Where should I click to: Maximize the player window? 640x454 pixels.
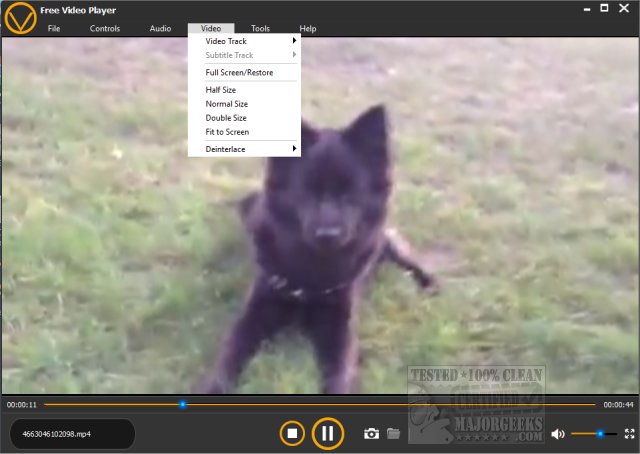point(604,8)
